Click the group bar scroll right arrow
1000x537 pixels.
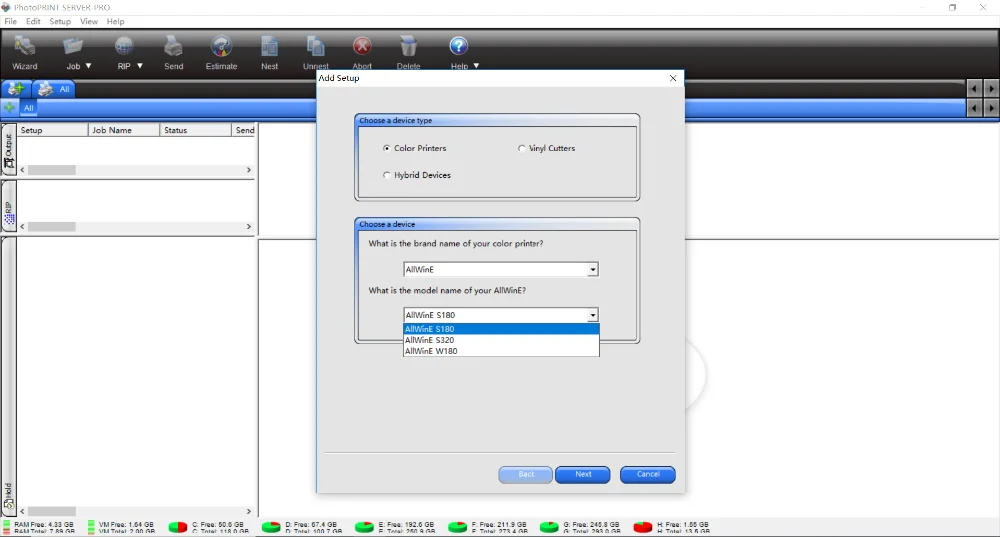991,108
